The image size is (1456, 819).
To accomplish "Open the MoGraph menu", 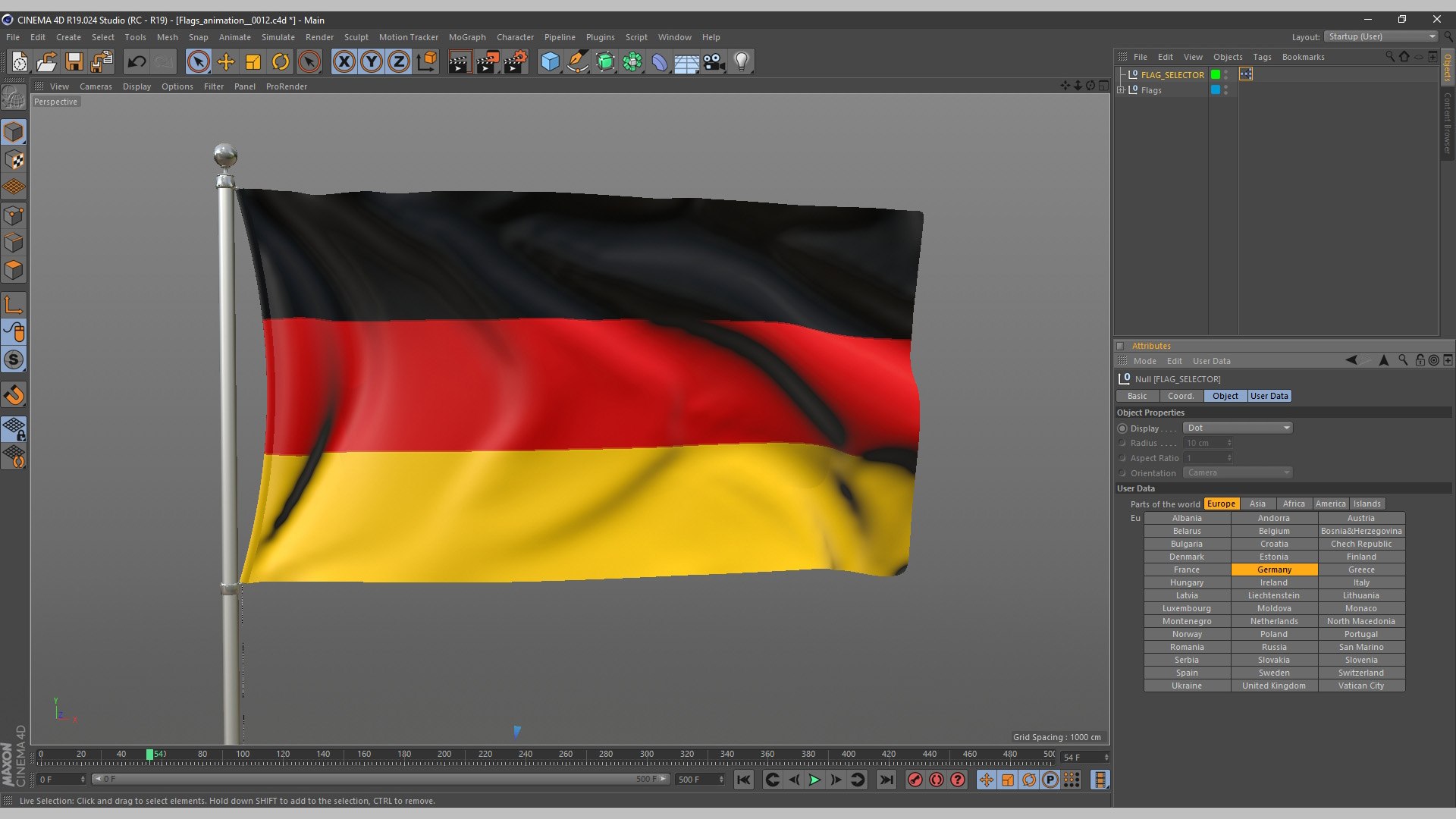I will (x=467, y=37).
